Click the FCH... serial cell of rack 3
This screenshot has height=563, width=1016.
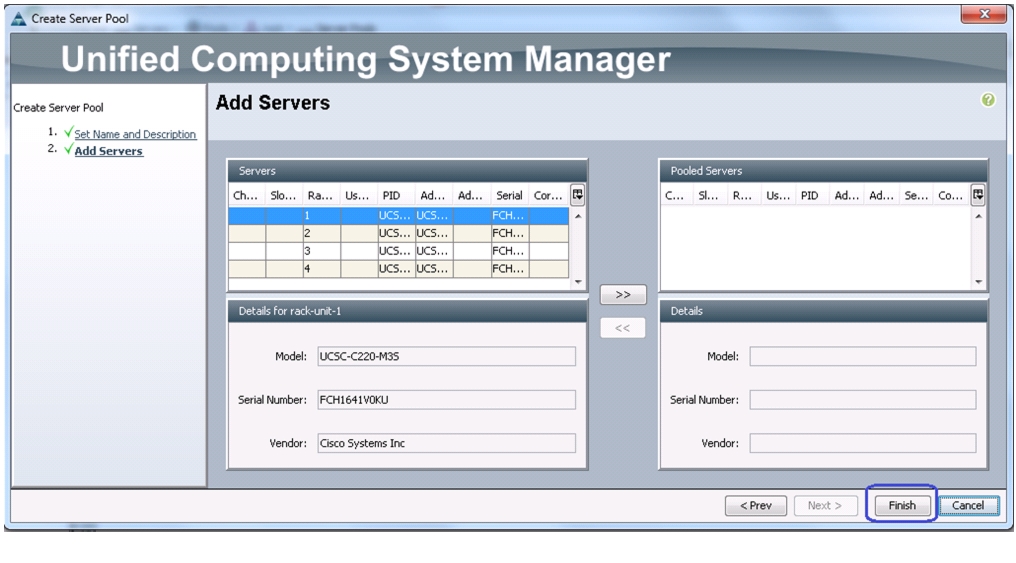[510, 250]
